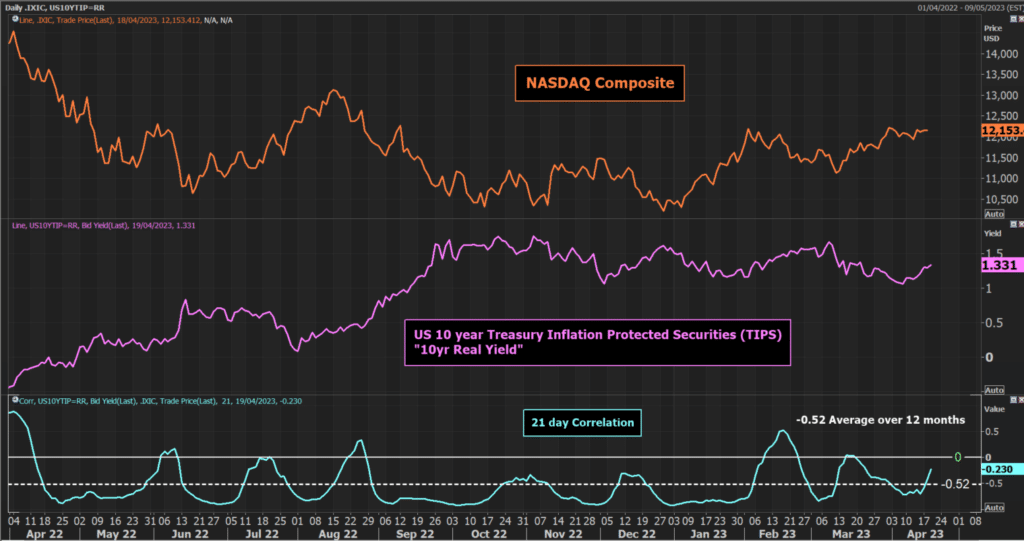Select the Corr US10YTIP=RR legend line
This screenshot has height=541, width=1024.
[x=161, y=401]
